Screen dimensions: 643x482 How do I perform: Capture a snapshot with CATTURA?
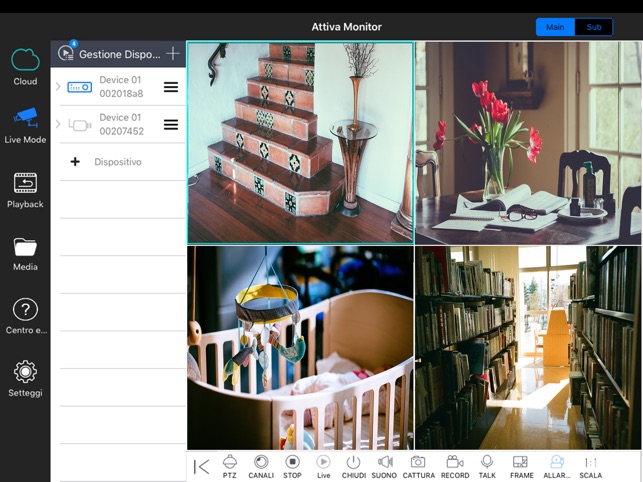(x=418, y=466)
